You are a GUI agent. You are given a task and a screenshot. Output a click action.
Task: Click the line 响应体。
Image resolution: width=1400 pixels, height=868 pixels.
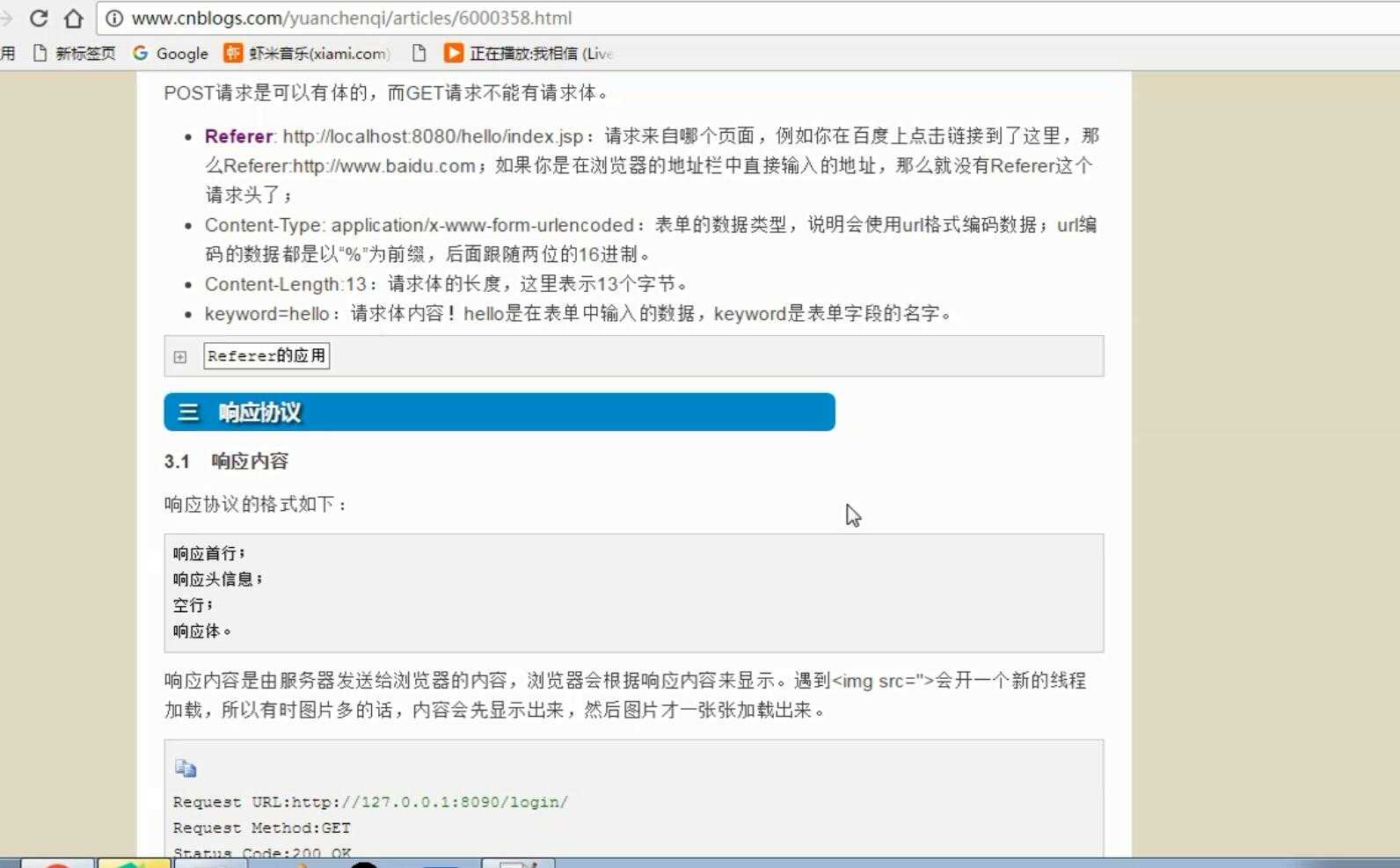[x=202, y=631]
